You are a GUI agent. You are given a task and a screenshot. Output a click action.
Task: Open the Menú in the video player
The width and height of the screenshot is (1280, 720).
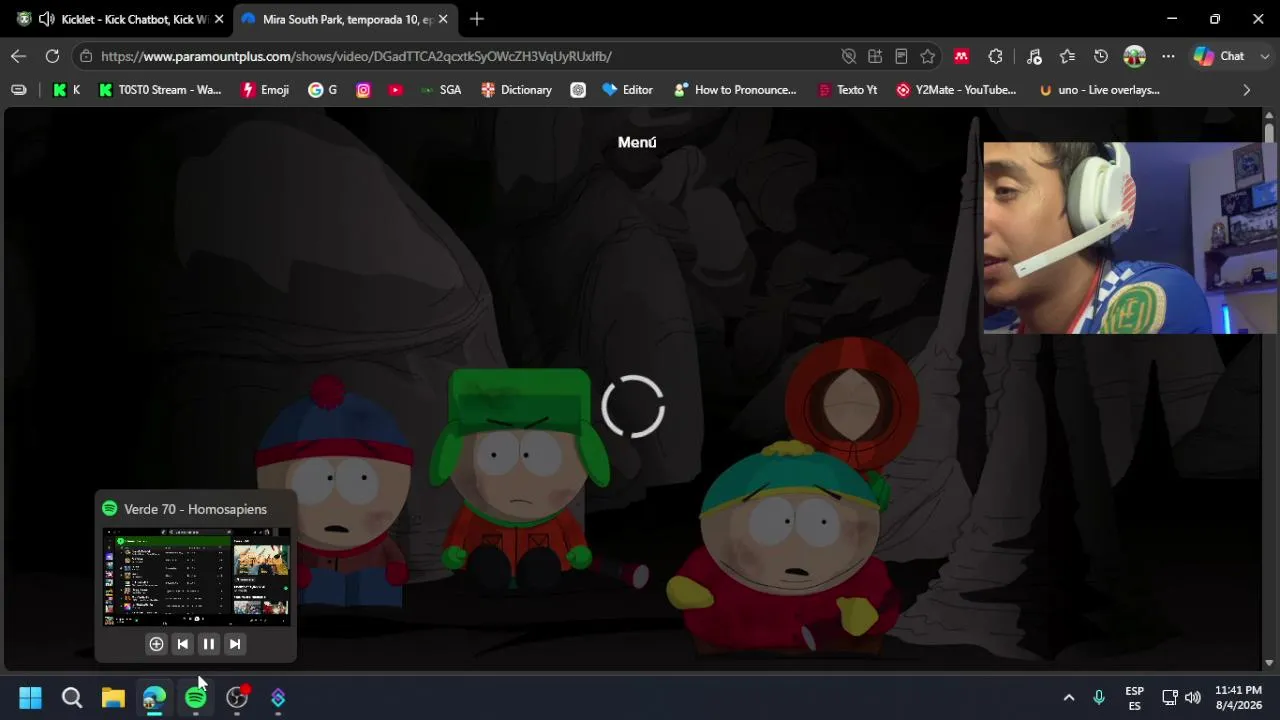pyautogui.click(x=637, y=142)
